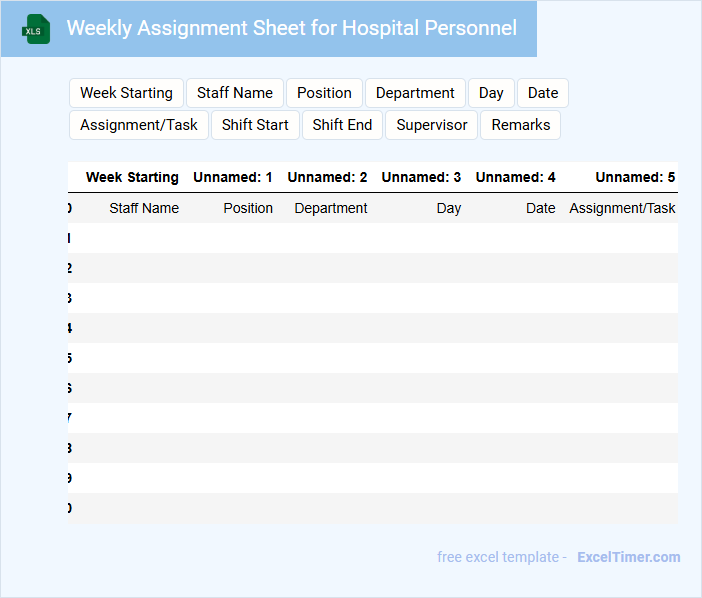
Task: Select the Unnamed: 3 column header
Action: coord(421,177)
